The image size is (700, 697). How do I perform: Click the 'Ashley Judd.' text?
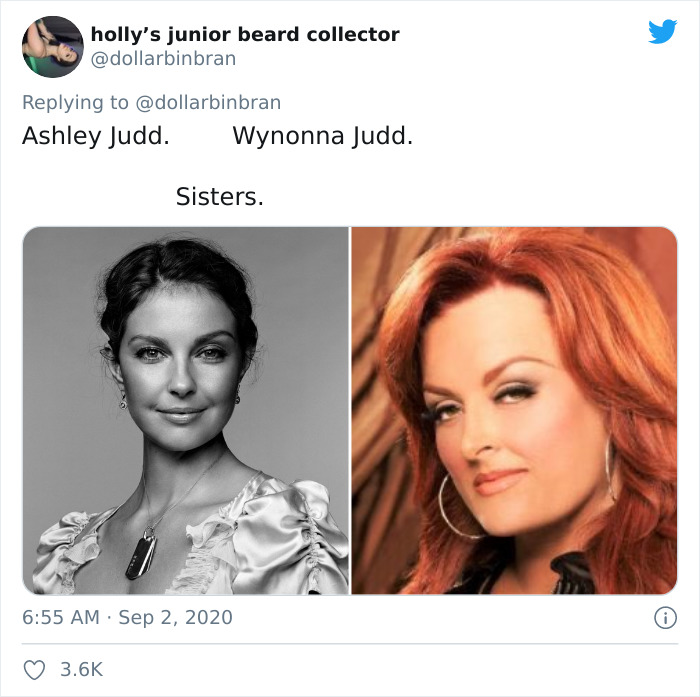(96, 136)
